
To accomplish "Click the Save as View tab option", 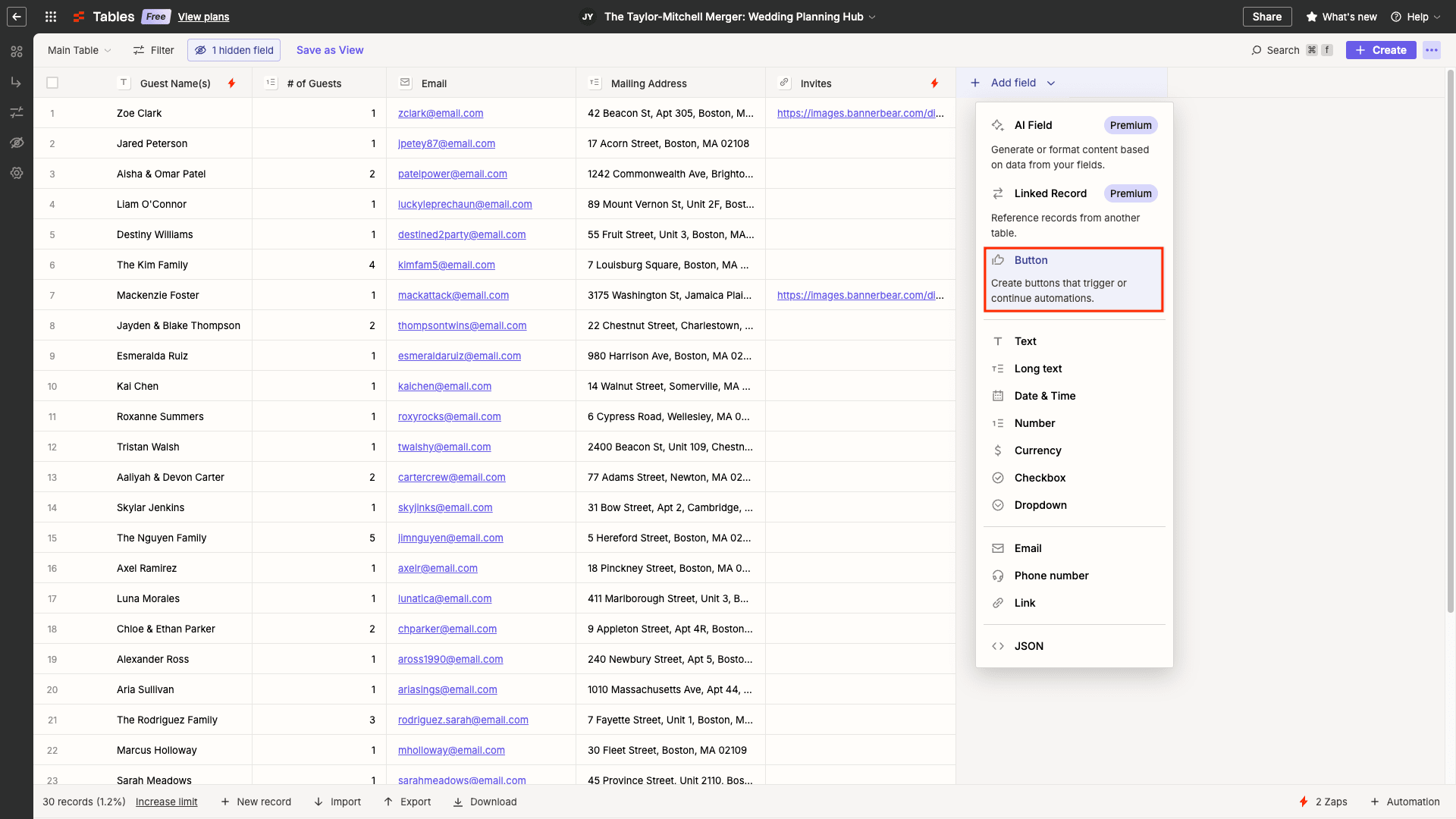I will pyautogui.click(x=329, y=49).
